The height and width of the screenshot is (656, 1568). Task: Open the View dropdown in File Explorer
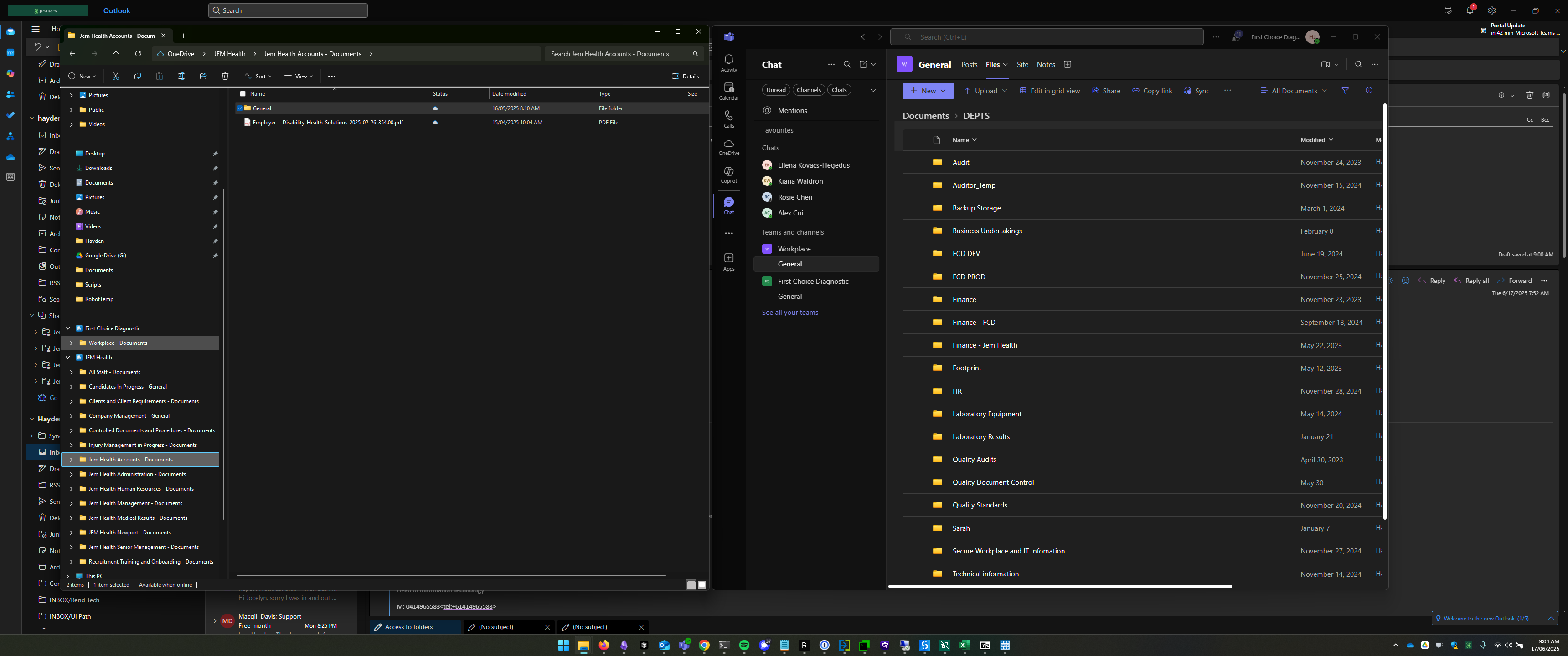click(x=298, y=76)
